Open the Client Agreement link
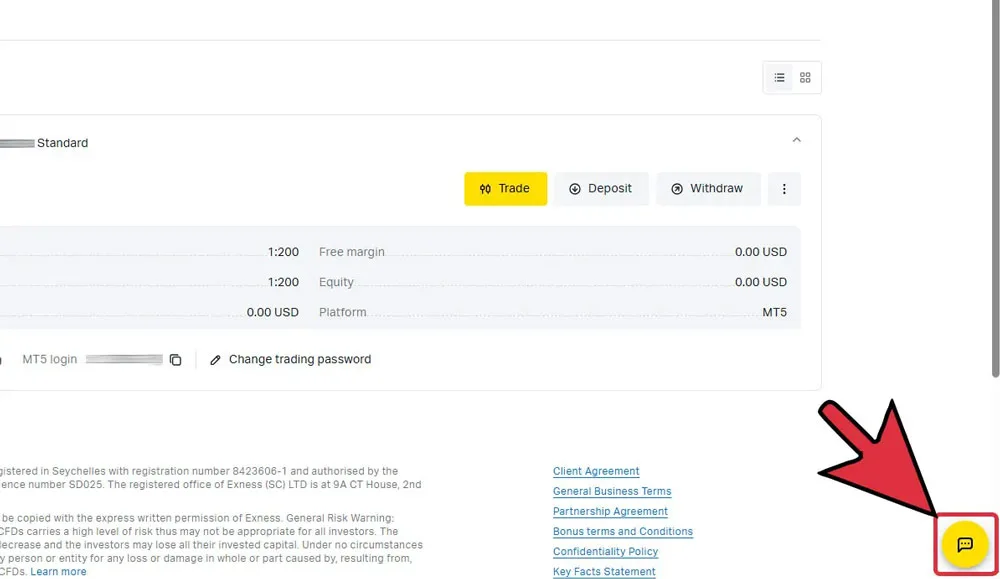Image resolution: width=1000 pixels, height=579 pixels. point(596,471)
